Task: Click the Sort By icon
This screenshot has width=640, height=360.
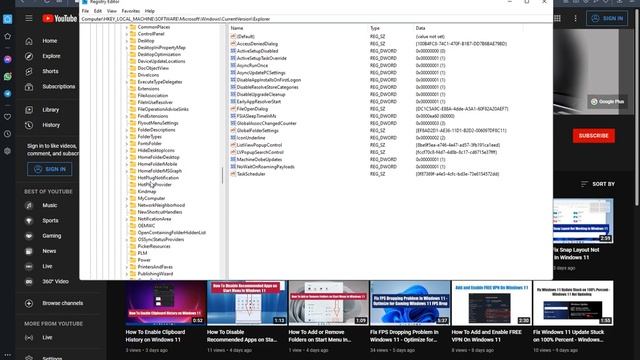Action: (x=584, y=184)
